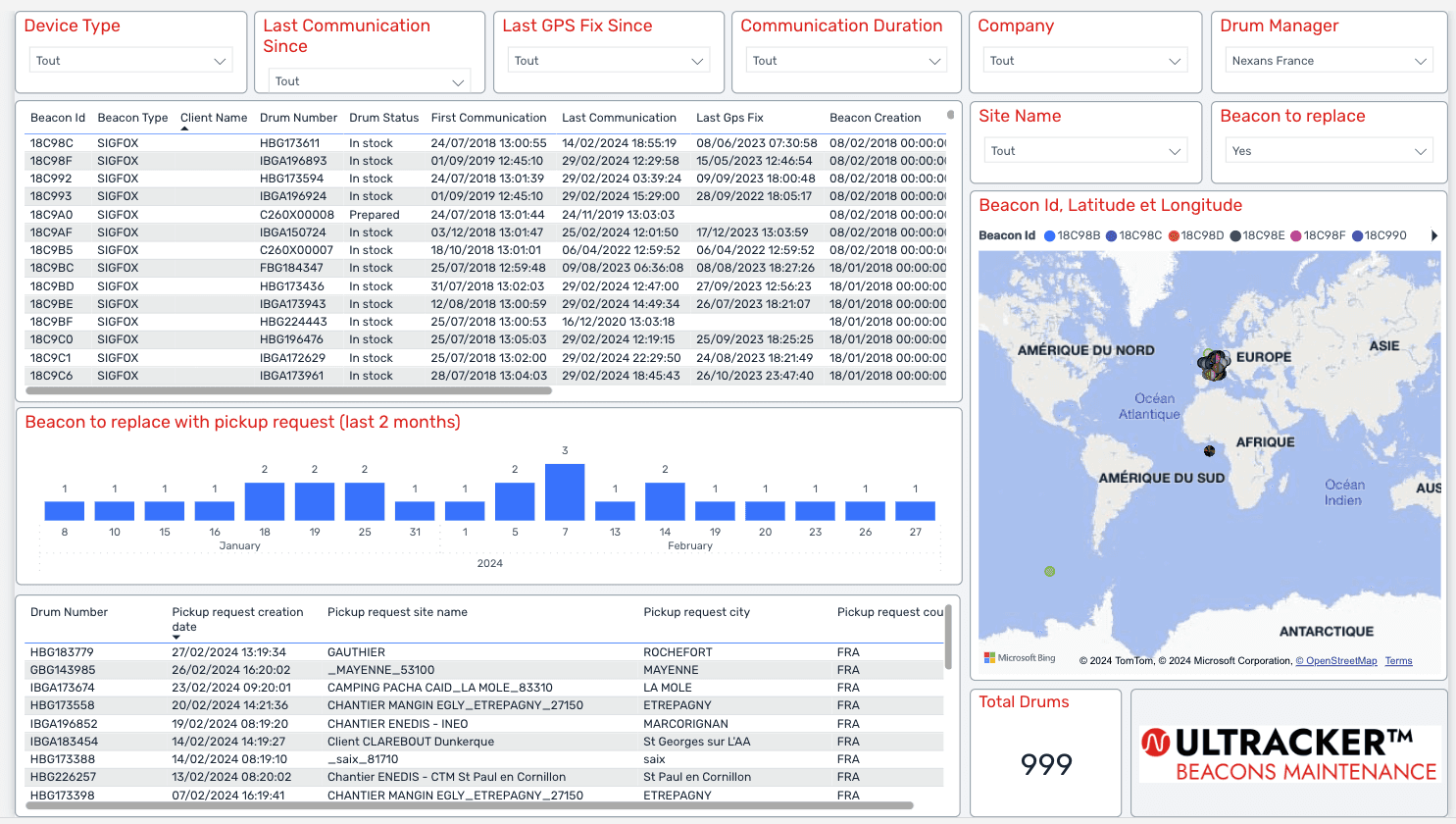
Task: Sort by Pickup request site name header
Action: pos(397,612)
